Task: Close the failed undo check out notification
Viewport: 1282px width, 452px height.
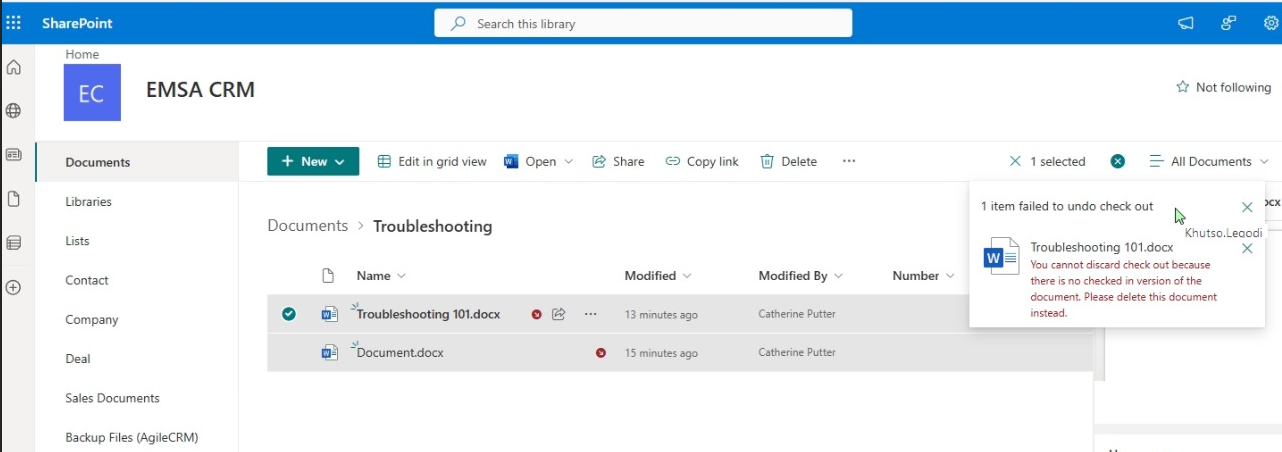Action: [1247, 207]
